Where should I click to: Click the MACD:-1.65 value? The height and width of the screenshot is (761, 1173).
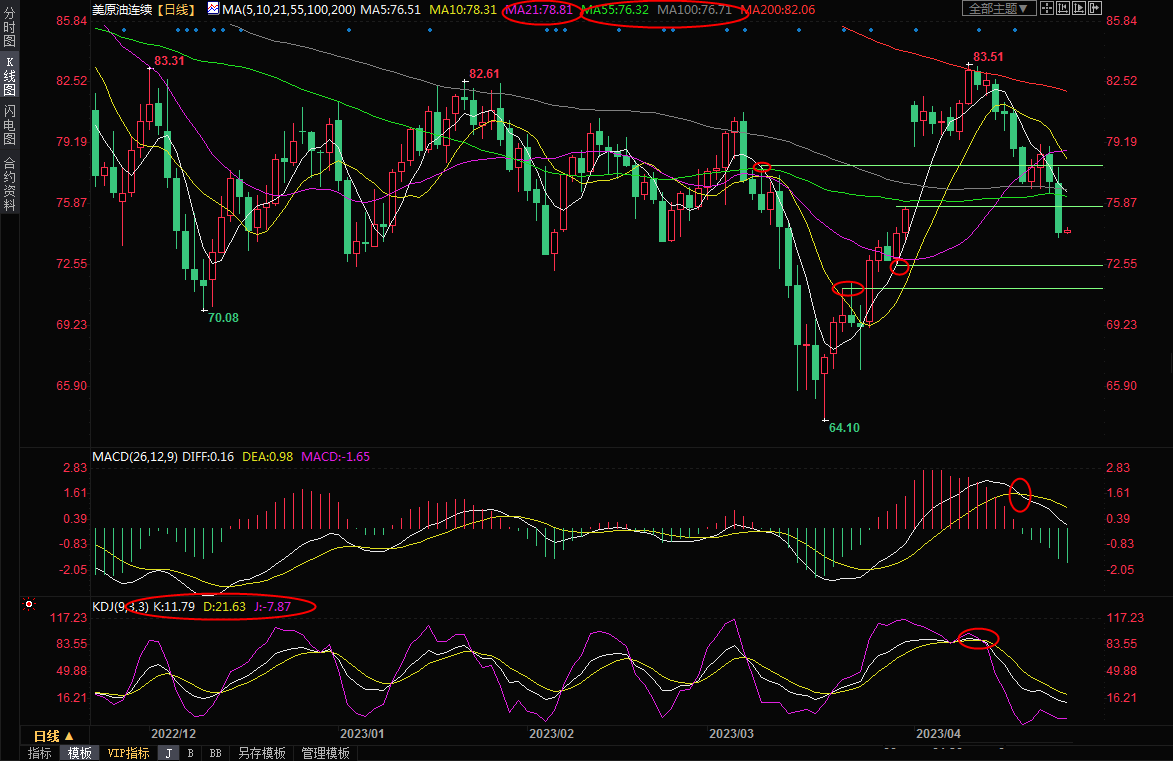tap(335, 456)
